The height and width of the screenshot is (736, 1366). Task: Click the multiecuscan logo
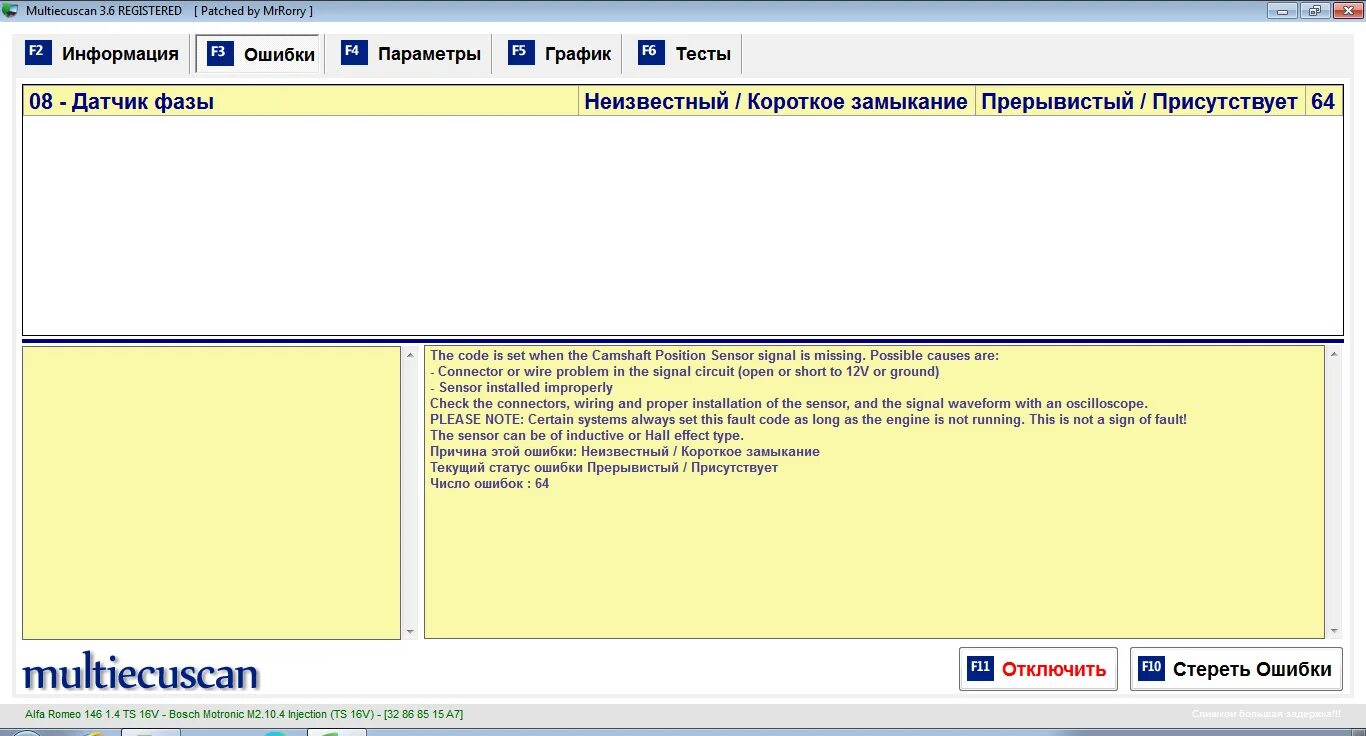(141, 673)
